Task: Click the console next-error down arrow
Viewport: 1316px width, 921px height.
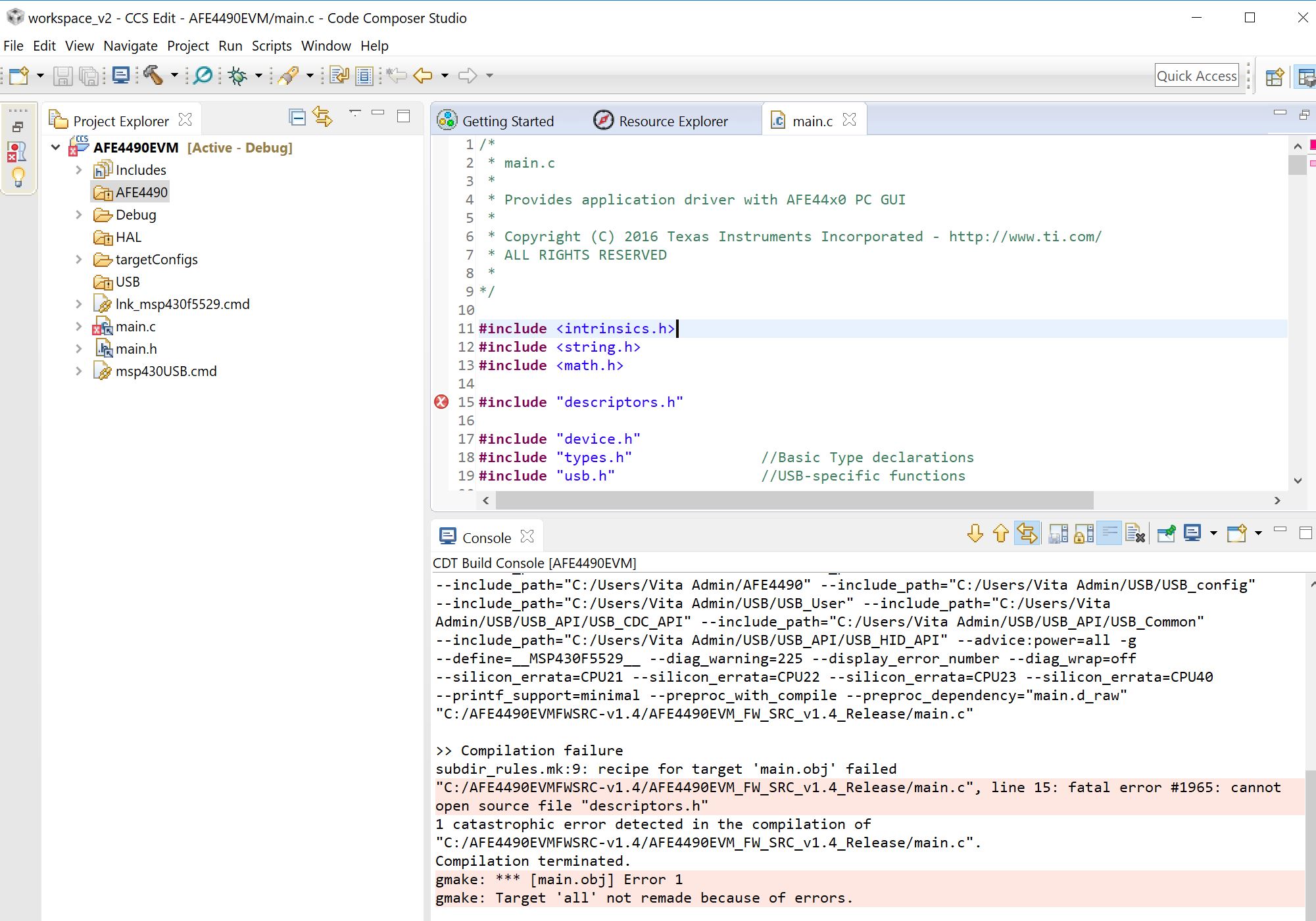Action: tap(975, 533)
